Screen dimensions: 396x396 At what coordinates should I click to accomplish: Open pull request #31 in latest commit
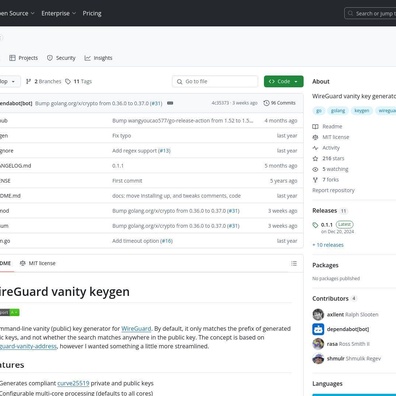[156, 103]
